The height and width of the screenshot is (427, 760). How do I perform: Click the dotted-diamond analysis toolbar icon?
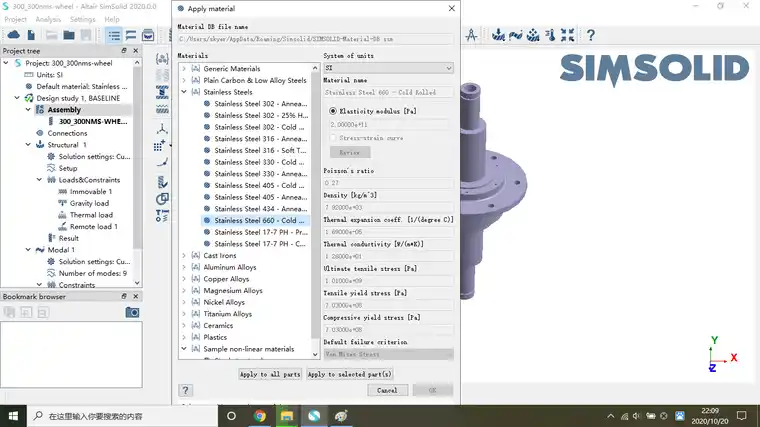click(533, 35)
